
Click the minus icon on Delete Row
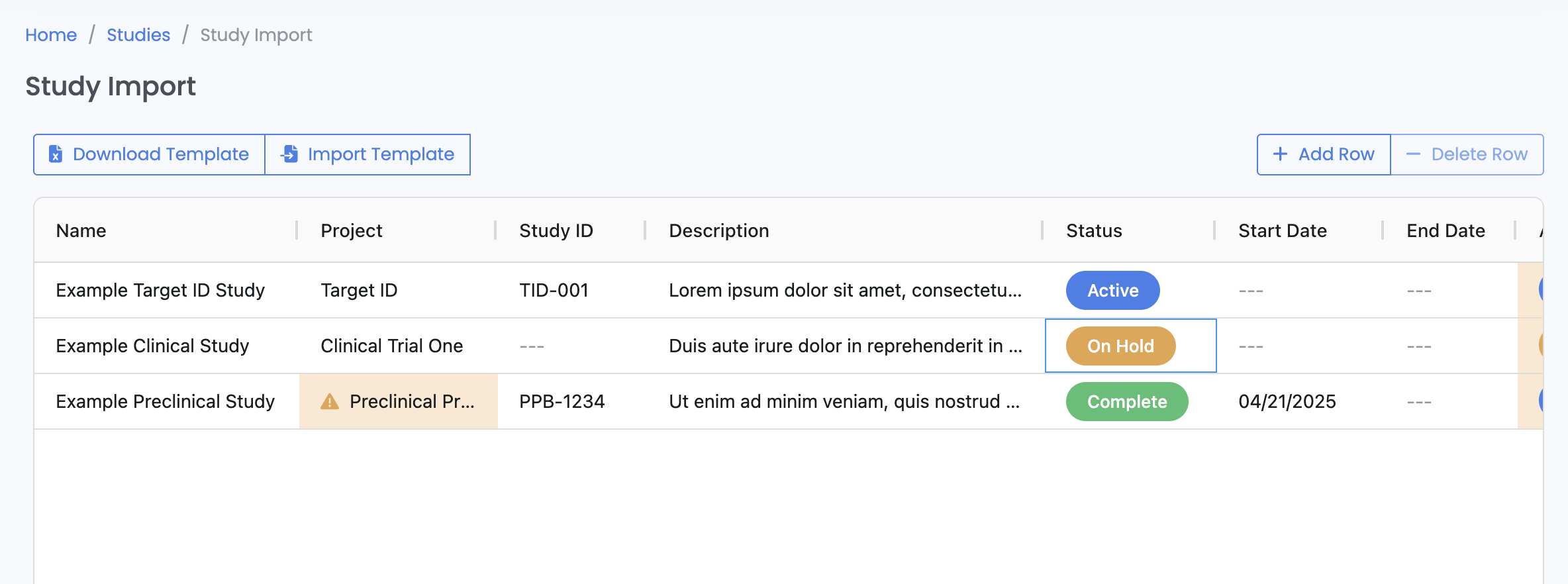[1414, 154]
